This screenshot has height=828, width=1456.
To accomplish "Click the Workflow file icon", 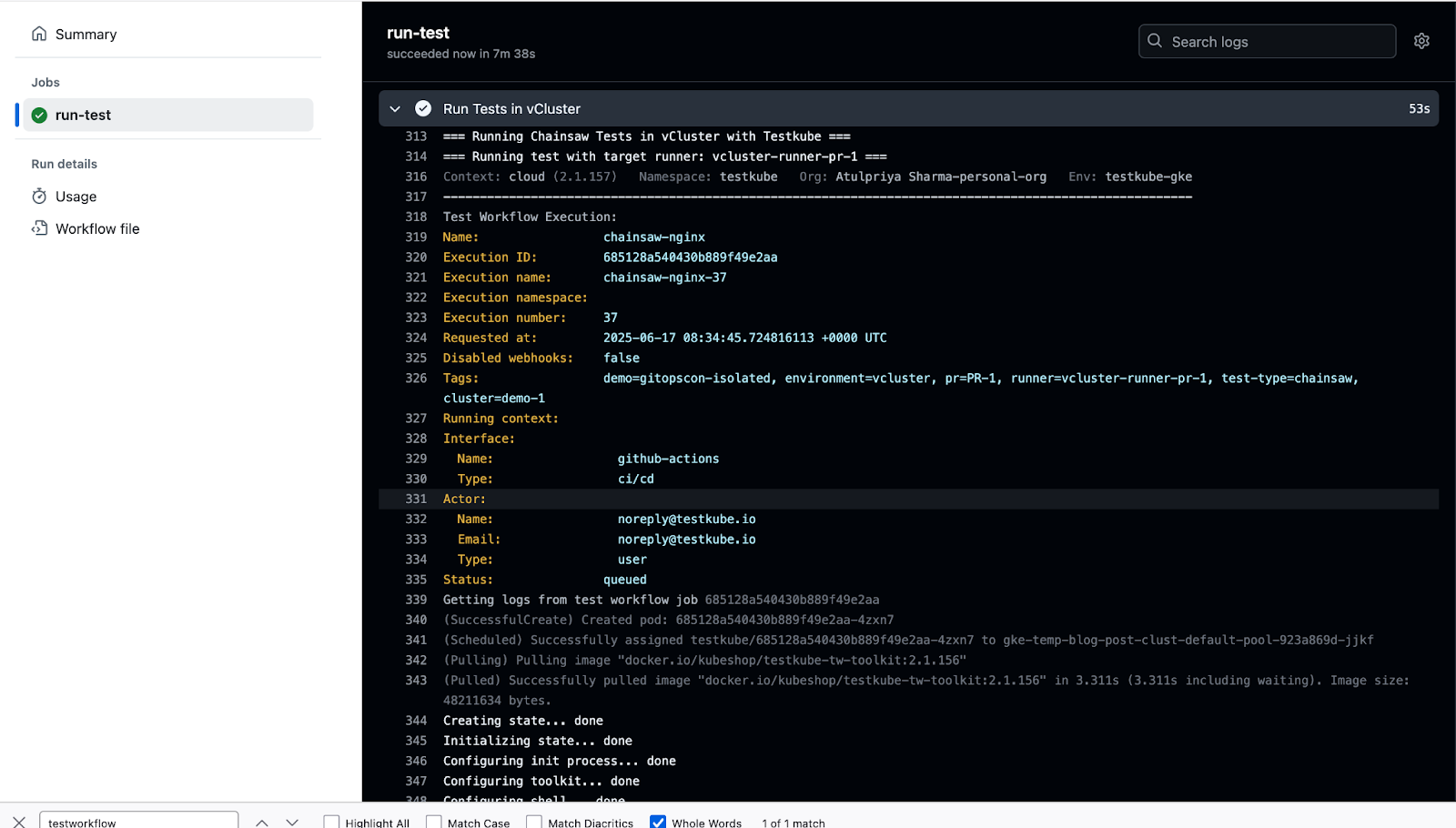I will point(39,228).
